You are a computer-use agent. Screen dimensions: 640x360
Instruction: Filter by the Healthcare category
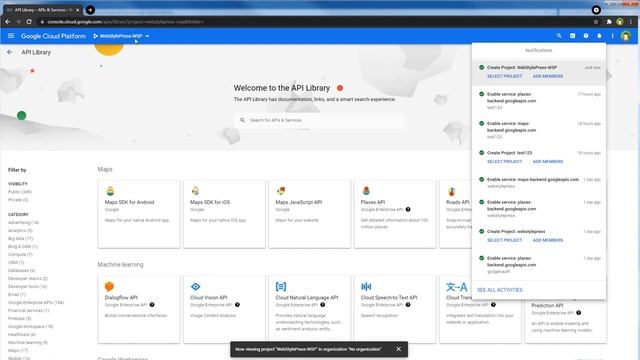pyautogui.click(x=22, y=334)
